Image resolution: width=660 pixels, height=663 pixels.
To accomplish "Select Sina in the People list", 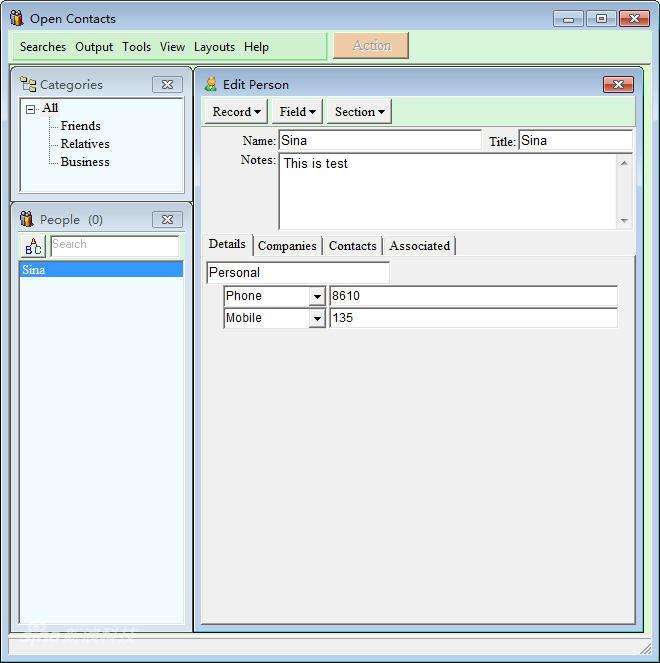I will coord(101,269).
